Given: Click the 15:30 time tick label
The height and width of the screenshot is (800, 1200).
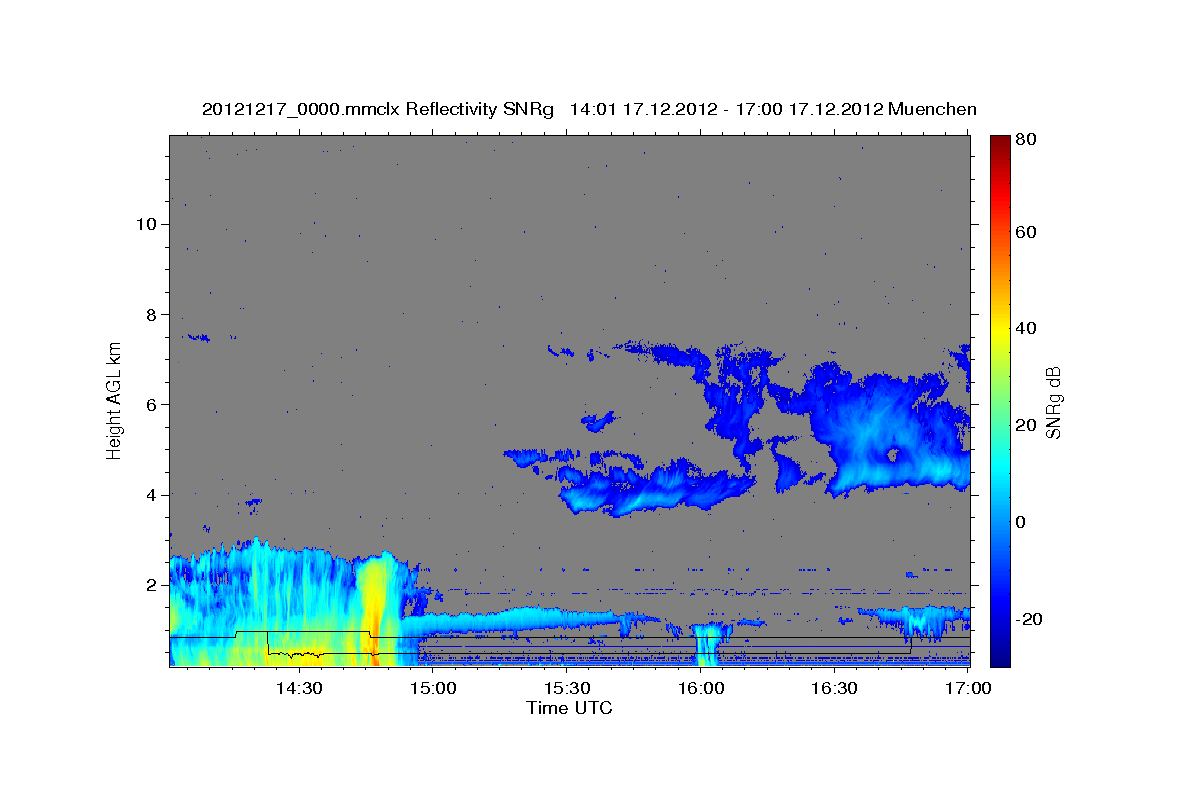Looking at the screenshot, I should [x=566, y=688].
